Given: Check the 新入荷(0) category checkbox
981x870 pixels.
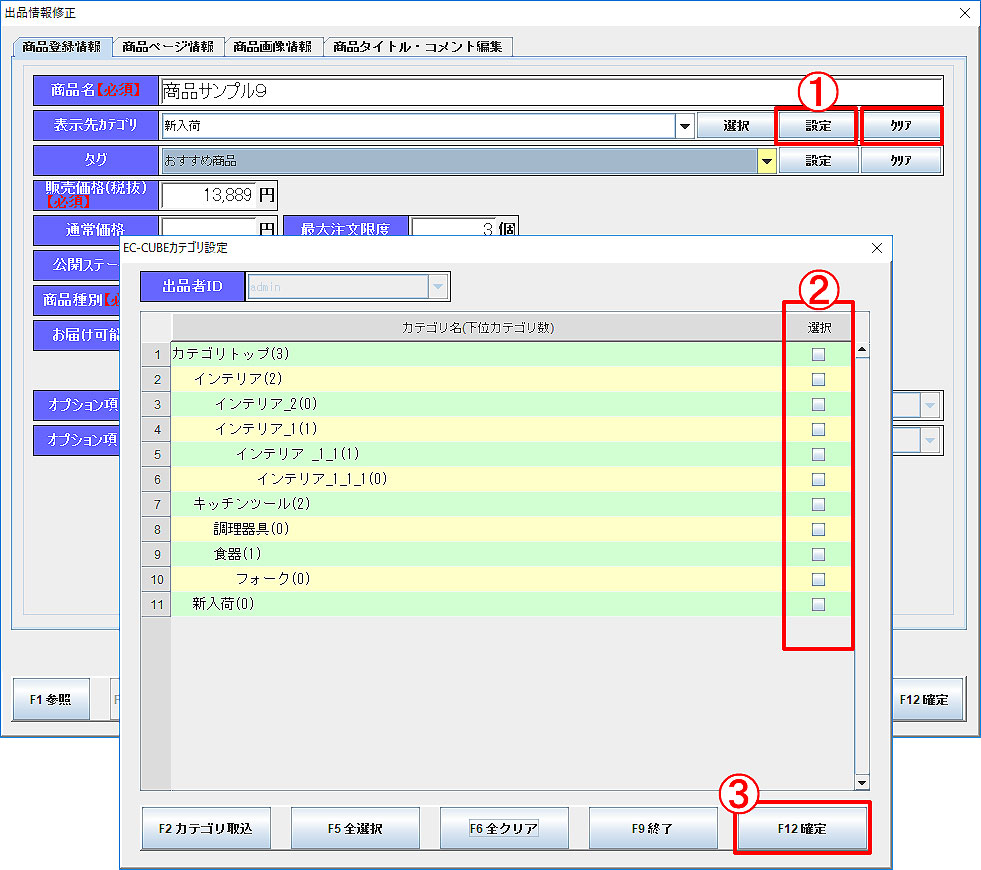Looking at the screenshot, I should tap(818, 605).
